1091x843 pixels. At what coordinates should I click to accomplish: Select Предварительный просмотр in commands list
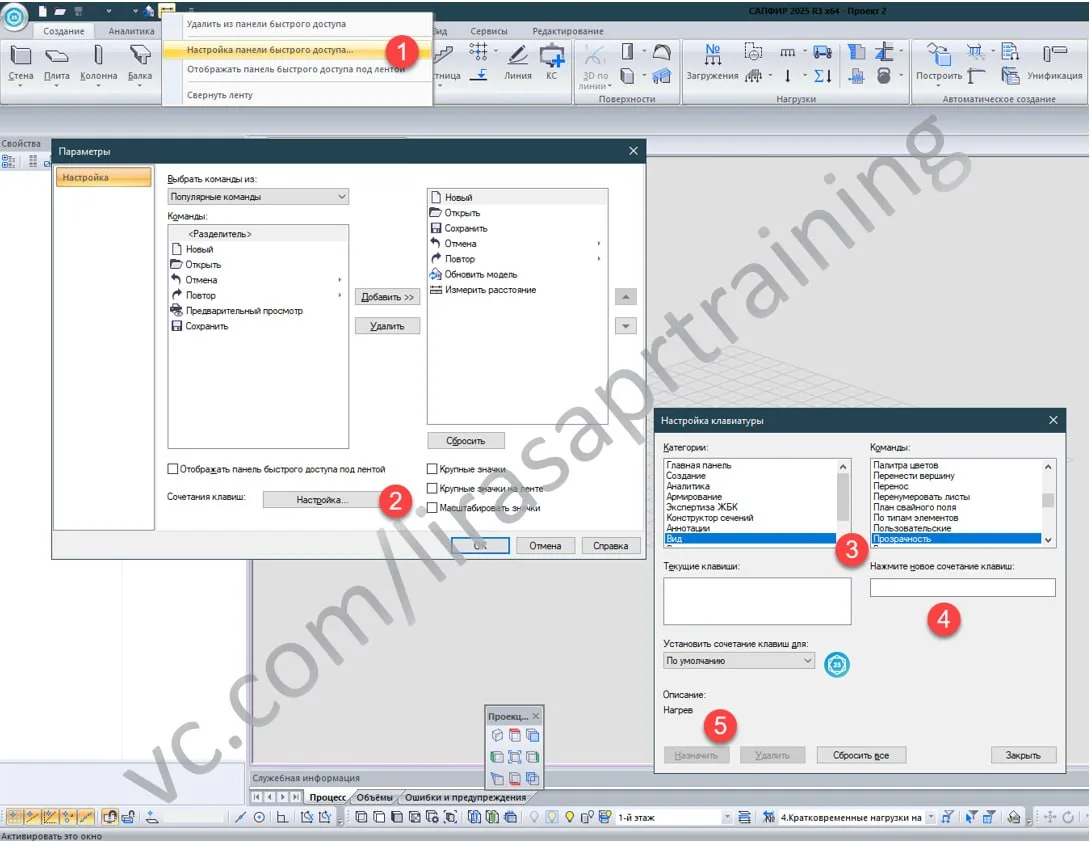(244, 311)
